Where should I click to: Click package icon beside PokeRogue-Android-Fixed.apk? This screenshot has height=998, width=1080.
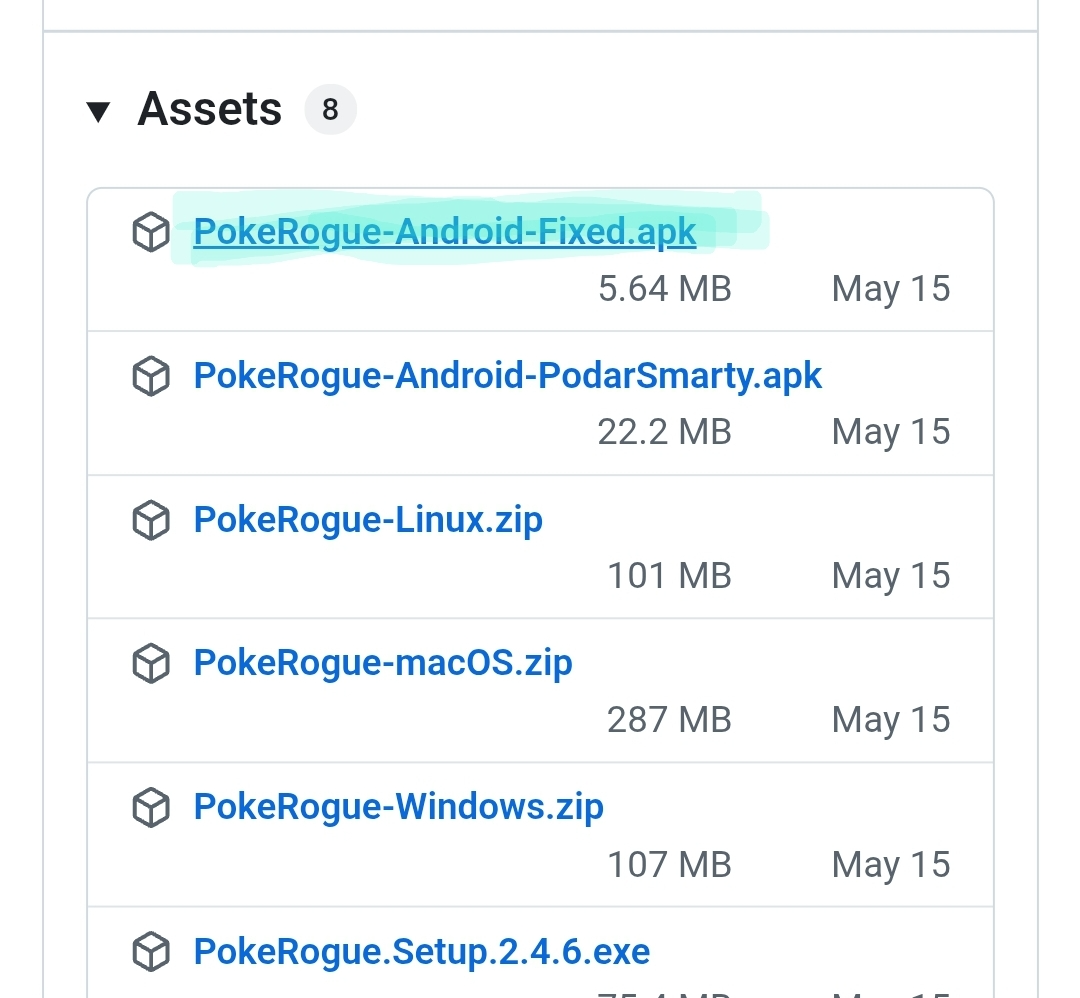tap(151, 232)
